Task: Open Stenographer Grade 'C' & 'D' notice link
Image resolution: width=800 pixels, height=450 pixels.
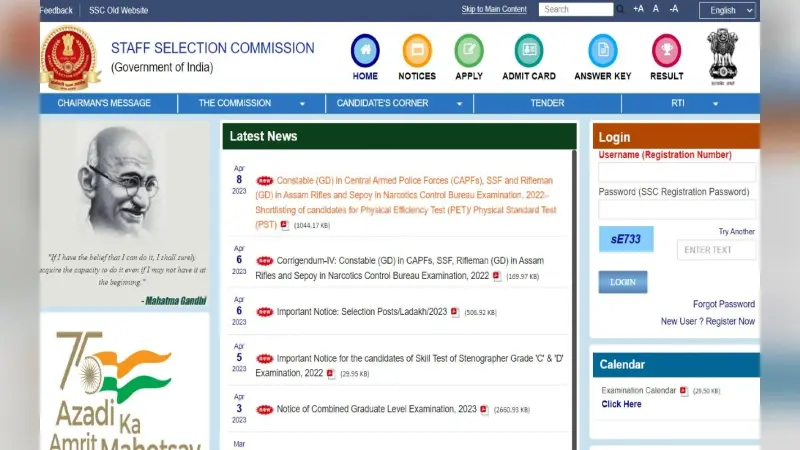Action: point(409,366)
